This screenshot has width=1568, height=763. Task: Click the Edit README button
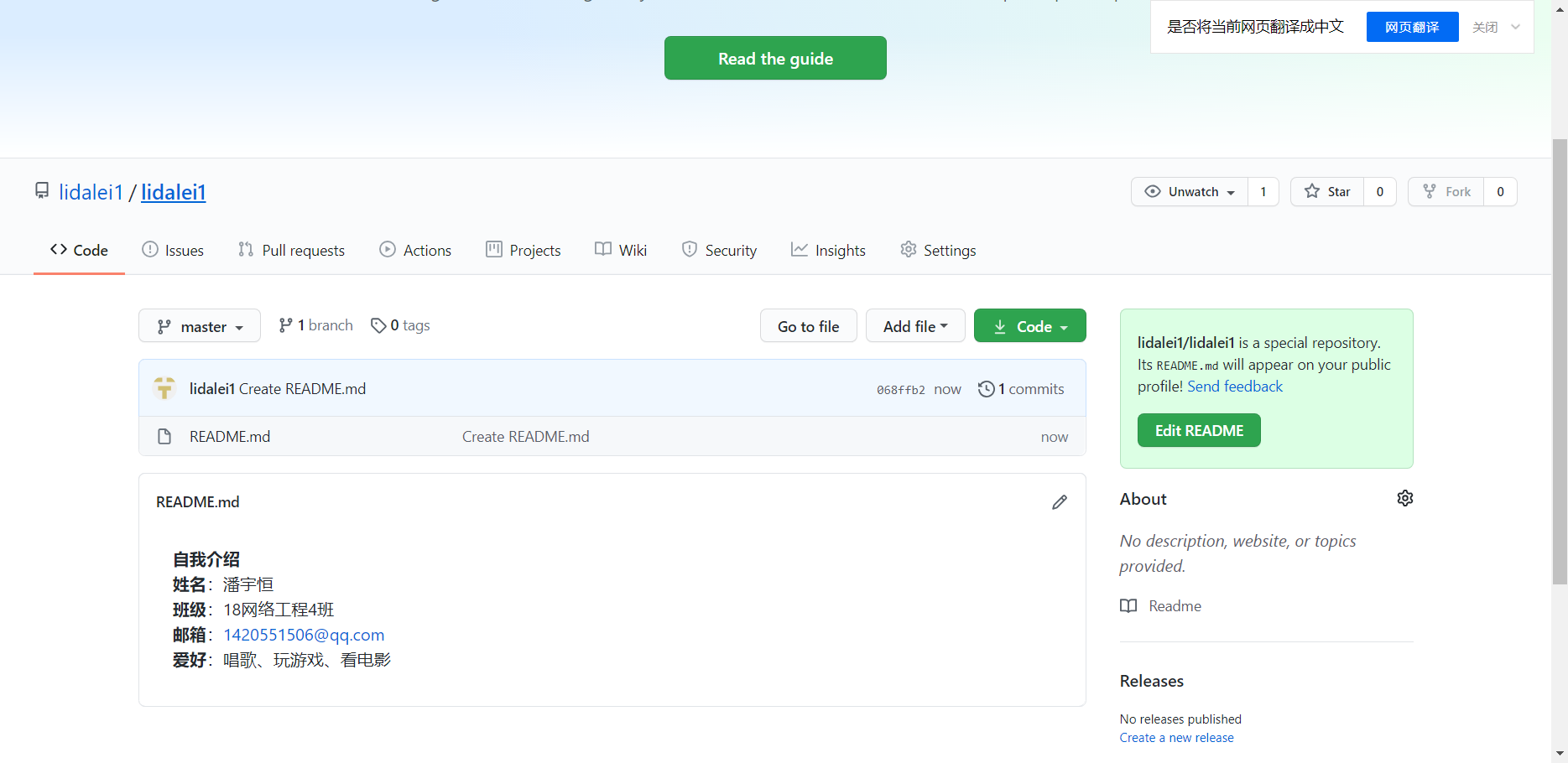pos(1199,430)
